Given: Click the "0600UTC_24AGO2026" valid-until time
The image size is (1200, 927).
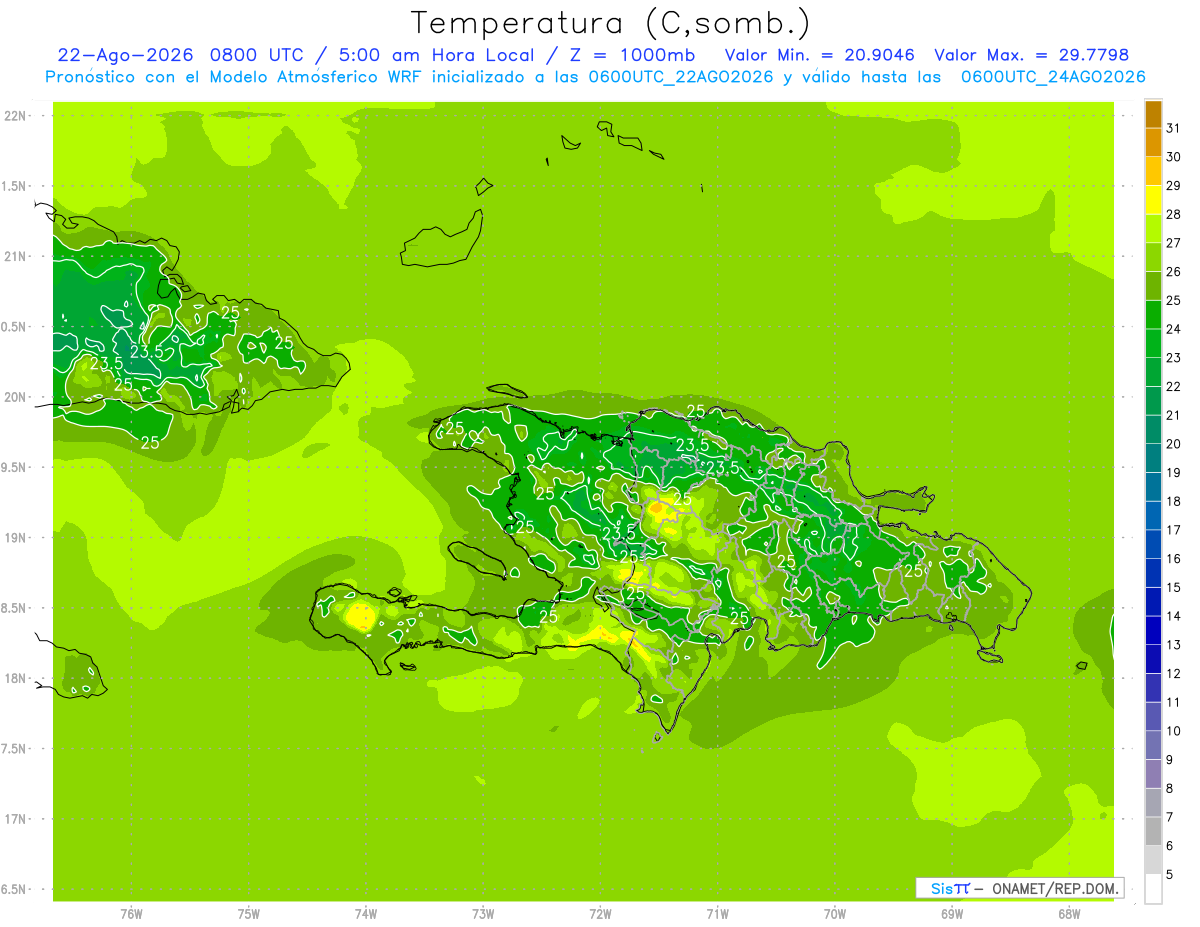Looking at the screenshot, I should click(1053, 77).
